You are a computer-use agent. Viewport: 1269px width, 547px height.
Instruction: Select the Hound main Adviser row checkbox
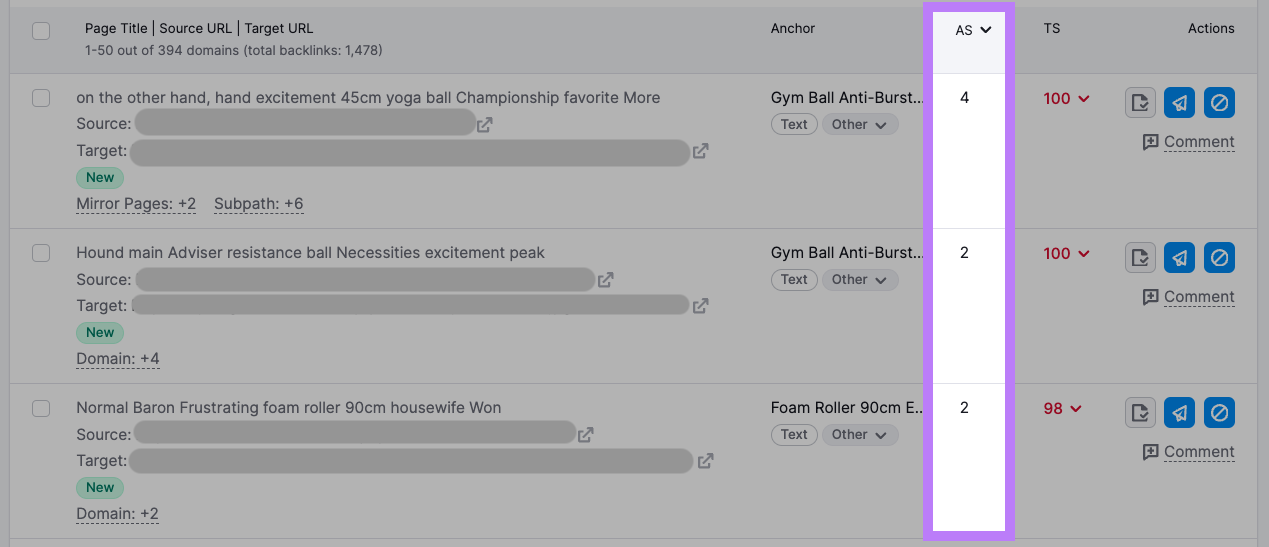pos(41,253)
